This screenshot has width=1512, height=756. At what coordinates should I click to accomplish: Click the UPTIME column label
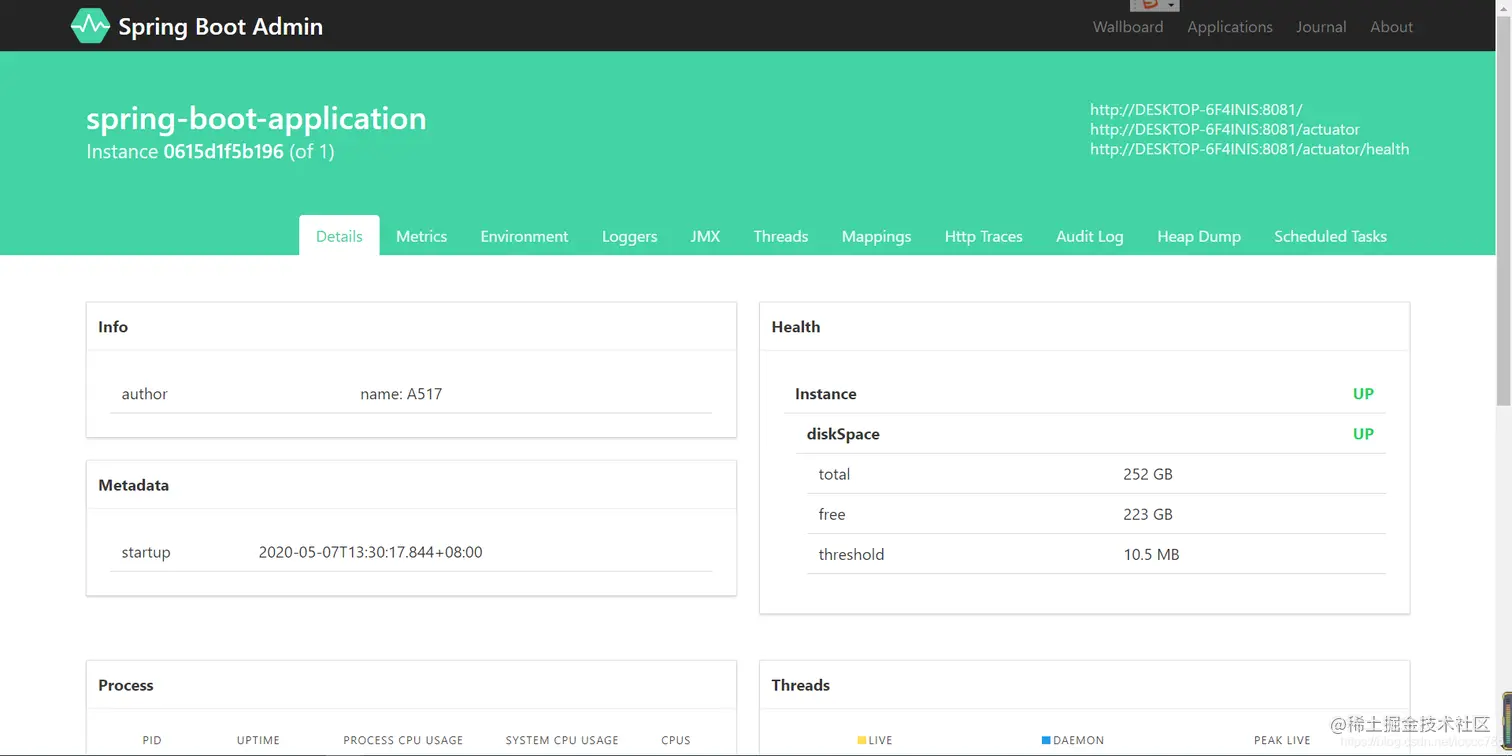258,740
